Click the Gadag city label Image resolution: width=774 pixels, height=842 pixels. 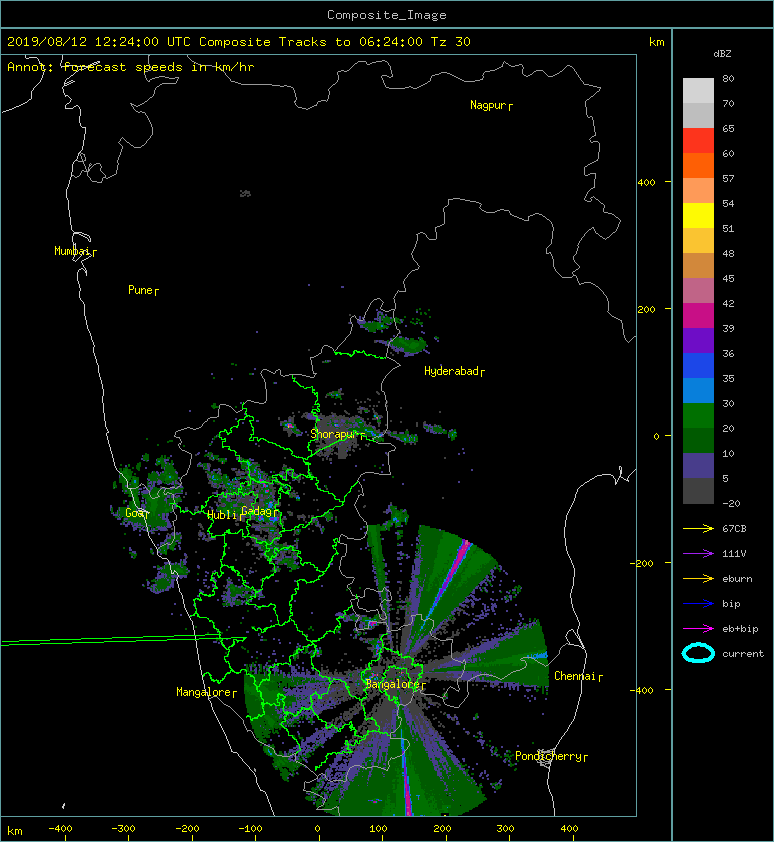[257, 511]
